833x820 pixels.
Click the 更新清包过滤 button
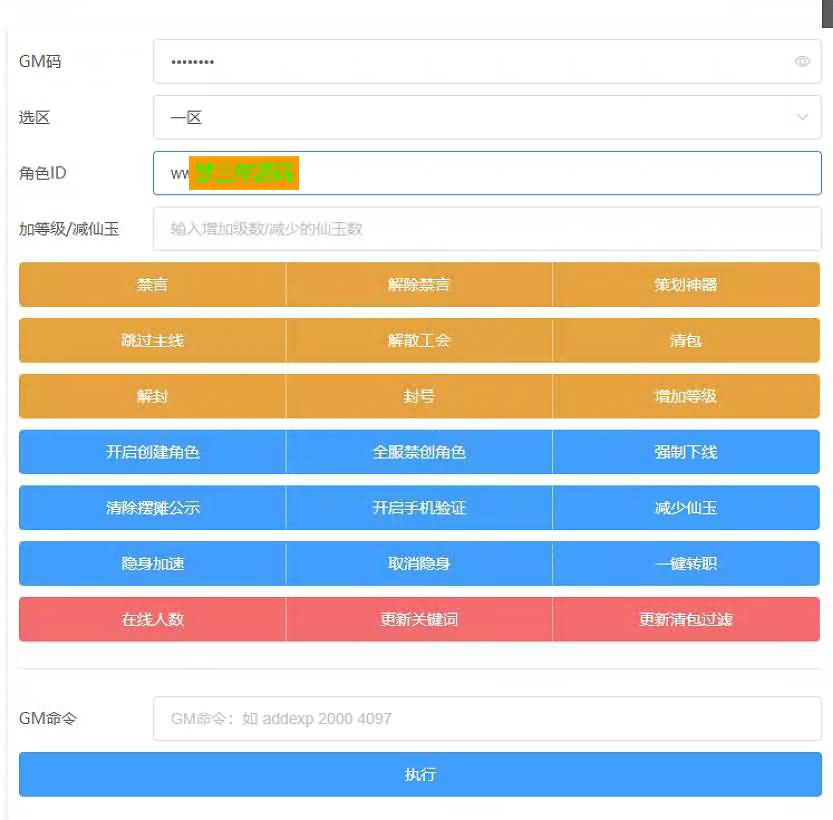coord(686,619)
